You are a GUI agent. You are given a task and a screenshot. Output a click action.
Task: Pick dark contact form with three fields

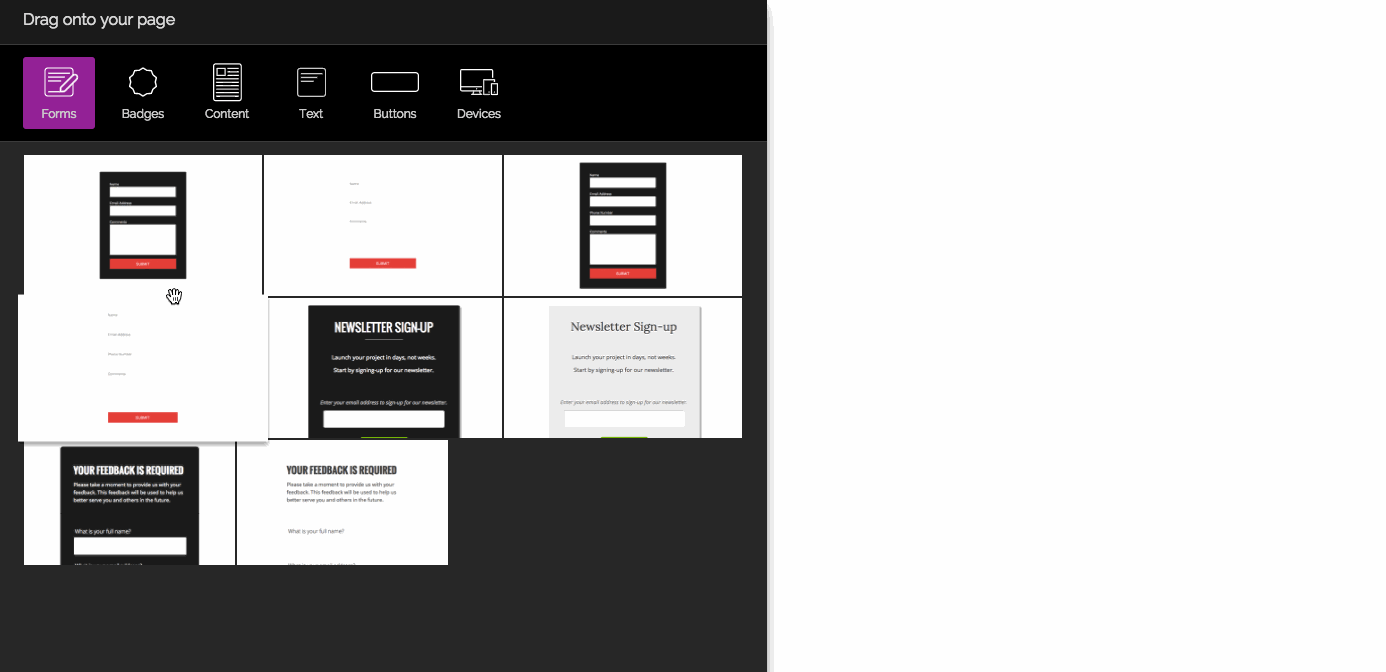coord(143,224)
